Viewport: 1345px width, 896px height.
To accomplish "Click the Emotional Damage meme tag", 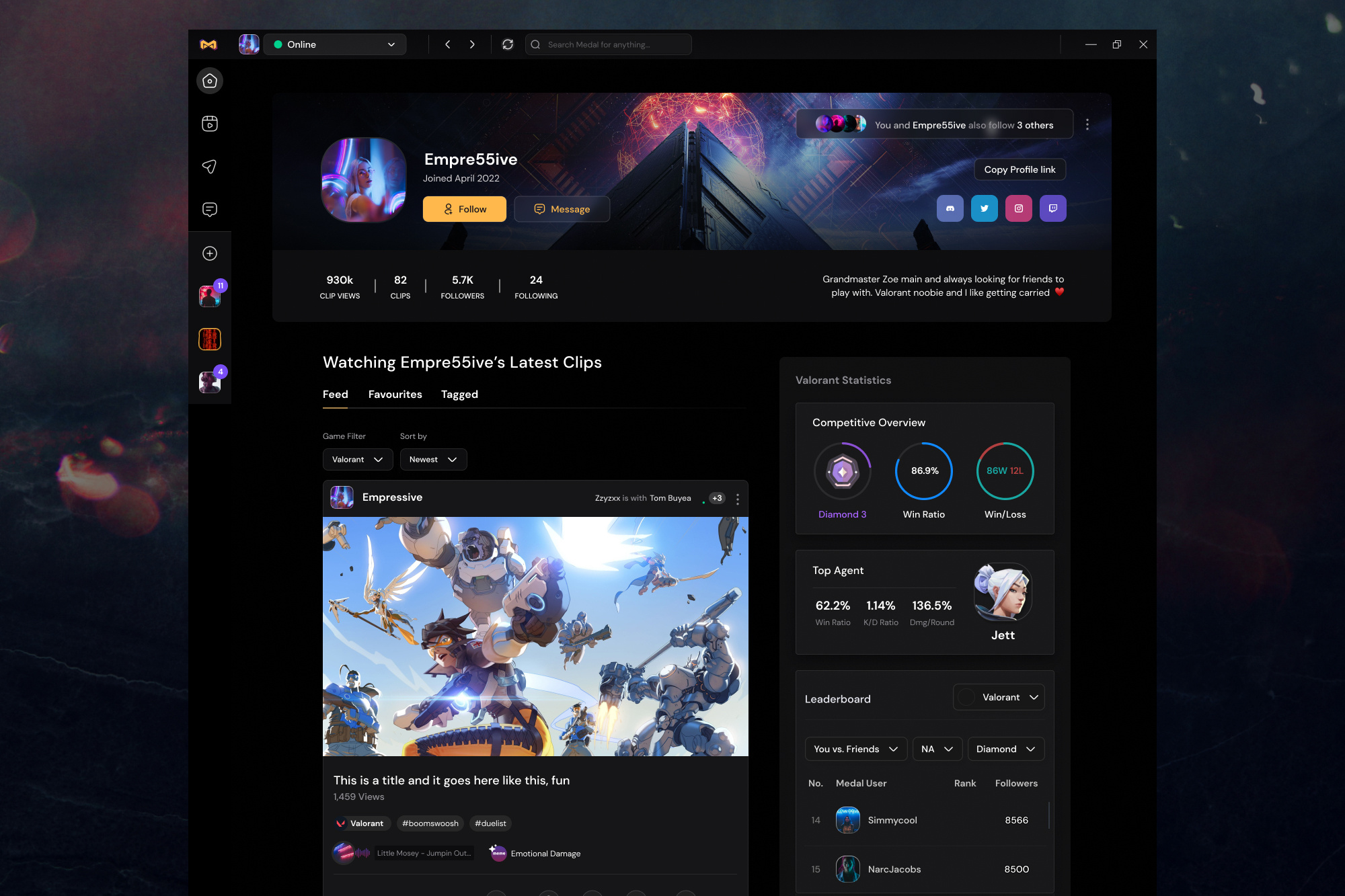I will [x=535, y=854].
